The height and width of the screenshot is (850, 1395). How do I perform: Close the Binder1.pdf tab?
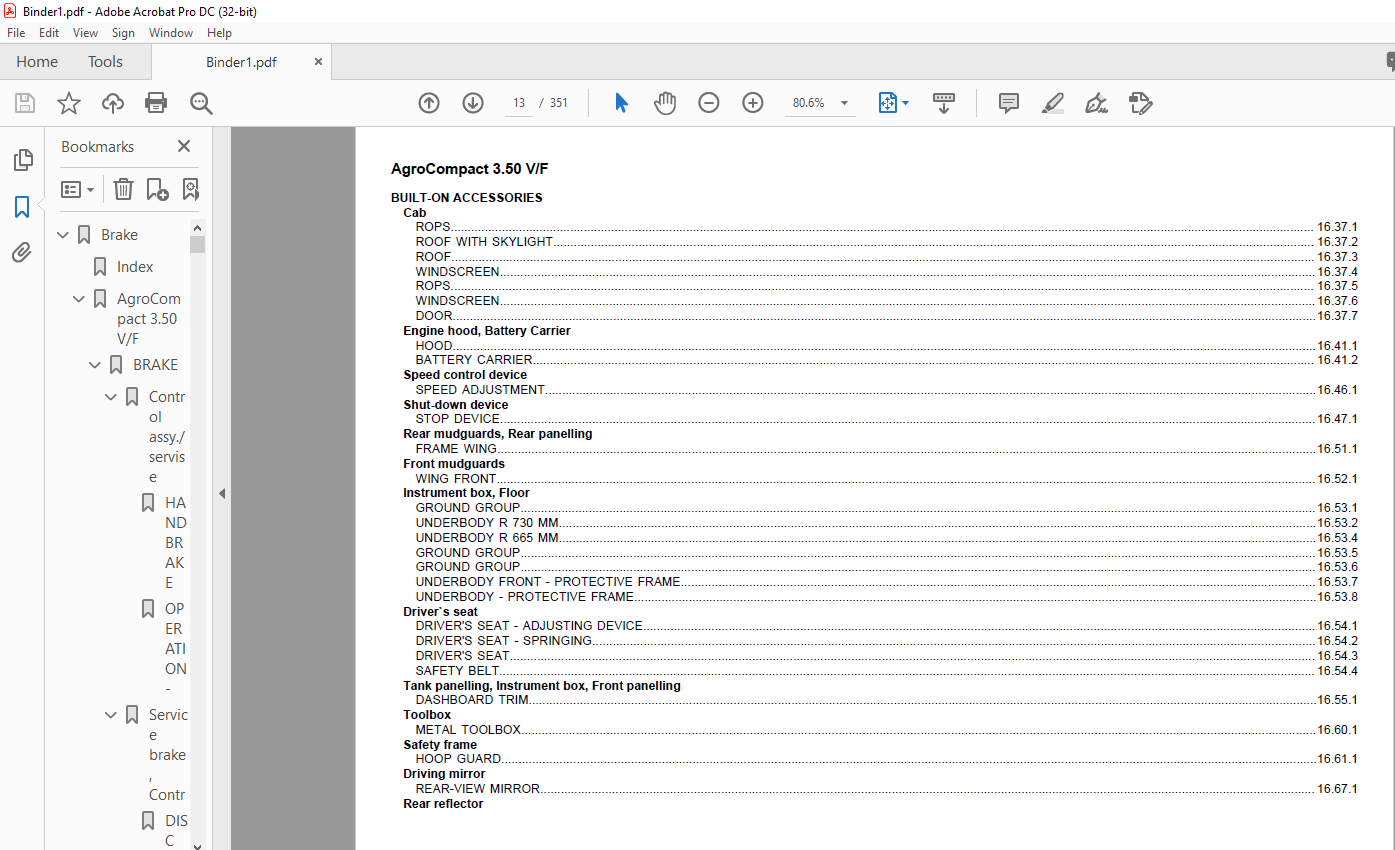pyautogui.click(x=318, y=62)
